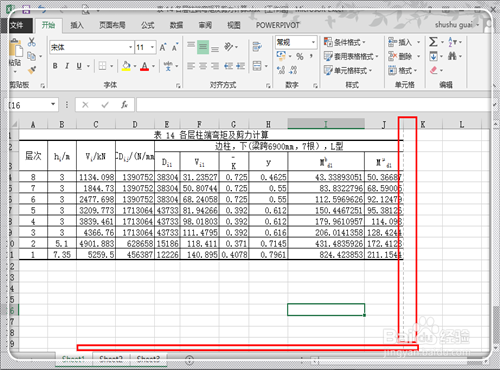This screenshot has width=500, height=370.
Task: Apply the red font color A
Action: [144, 66]
